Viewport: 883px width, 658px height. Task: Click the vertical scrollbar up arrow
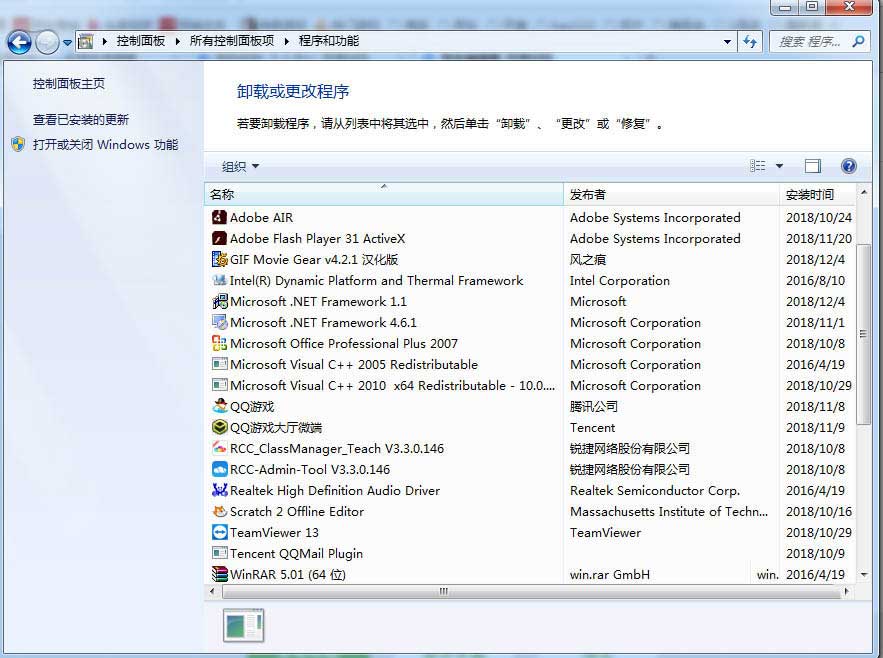pos(864,193)
